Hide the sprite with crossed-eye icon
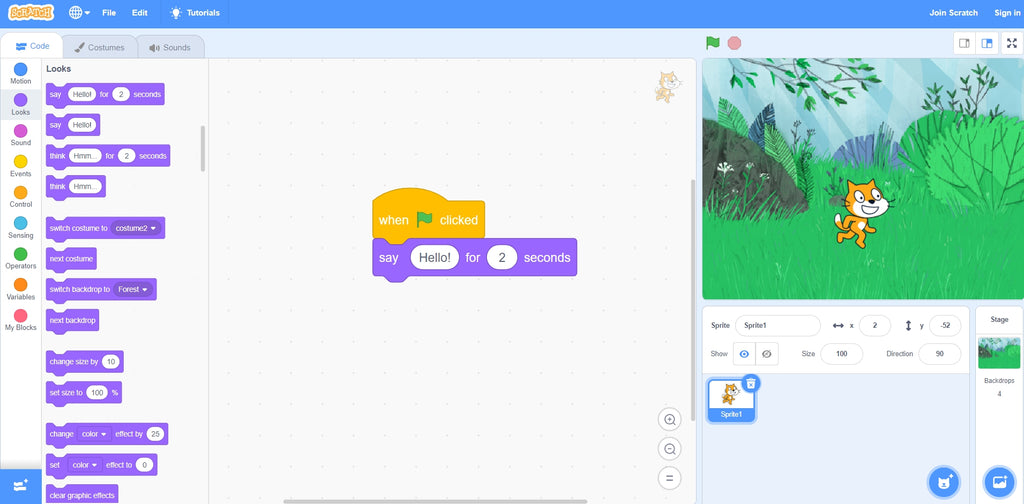This screenshot has height=504, width=1024. [x=767, y=354]
